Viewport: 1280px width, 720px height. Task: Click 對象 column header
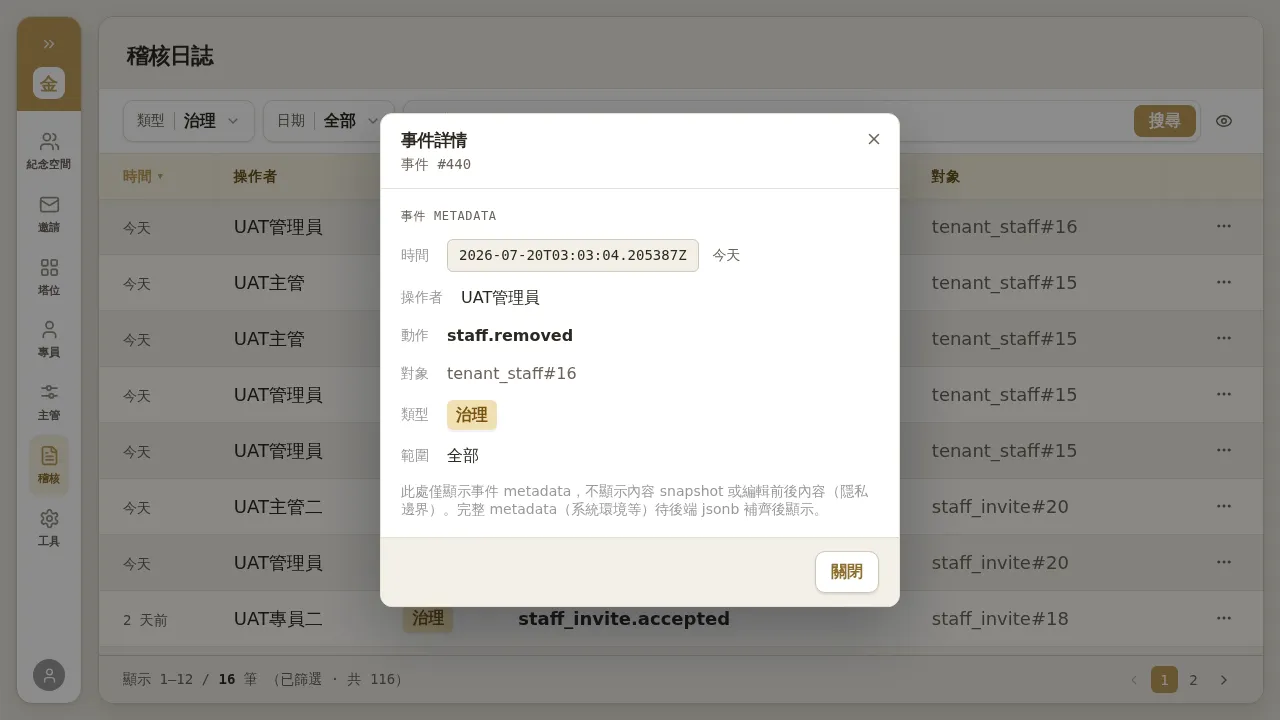(946, 176)
